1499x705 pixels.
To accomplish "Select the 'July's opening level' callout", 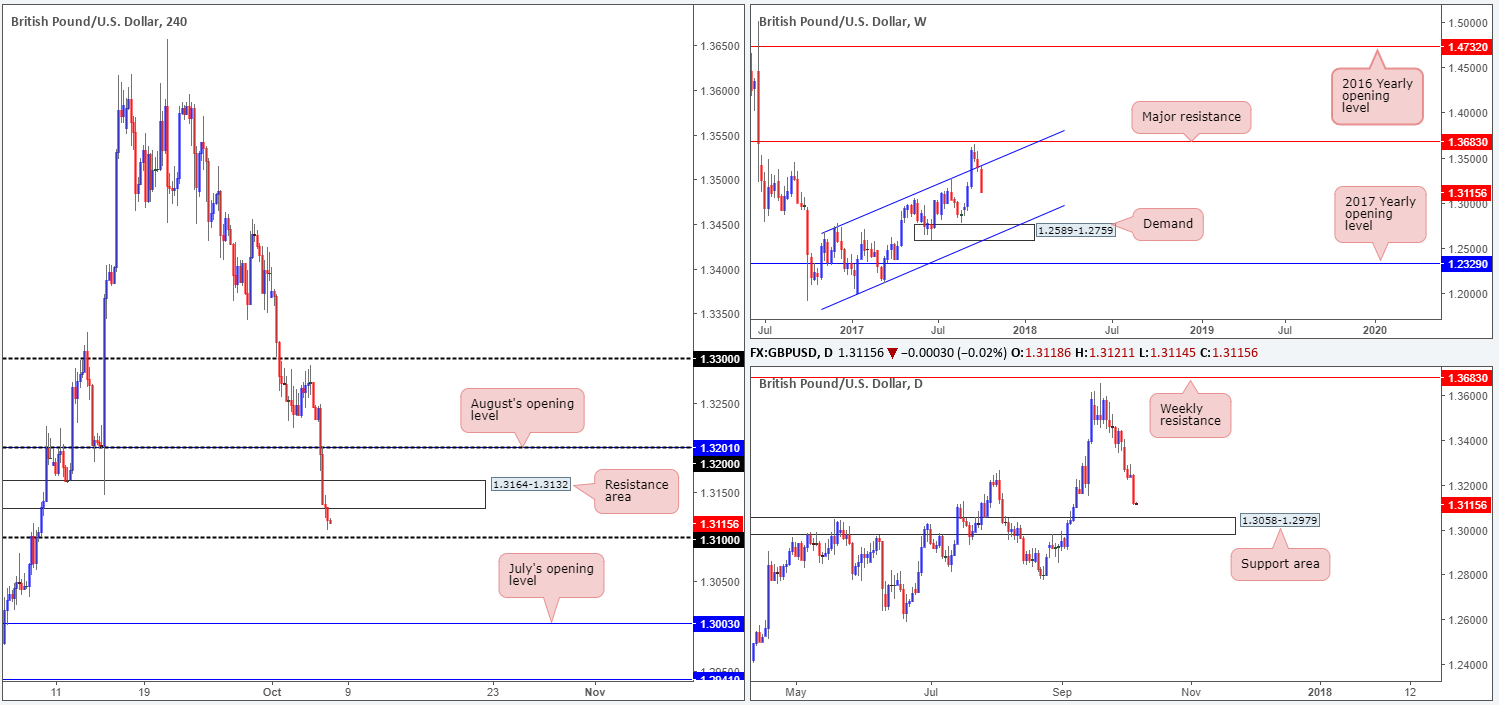I will coord(551,576).
